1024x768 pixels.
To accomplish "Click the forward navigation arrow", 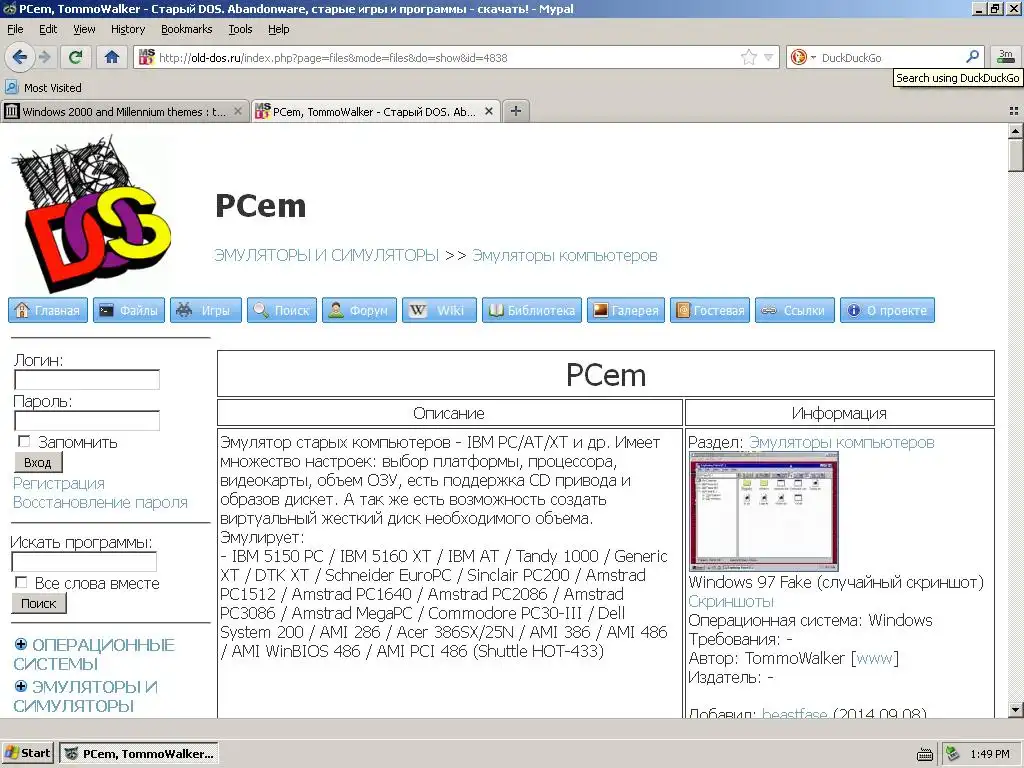I will point(44,57).
